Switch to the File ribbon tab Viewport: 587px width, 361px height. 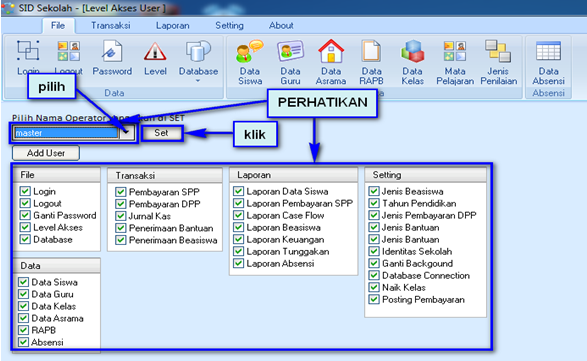coord(58,25)
